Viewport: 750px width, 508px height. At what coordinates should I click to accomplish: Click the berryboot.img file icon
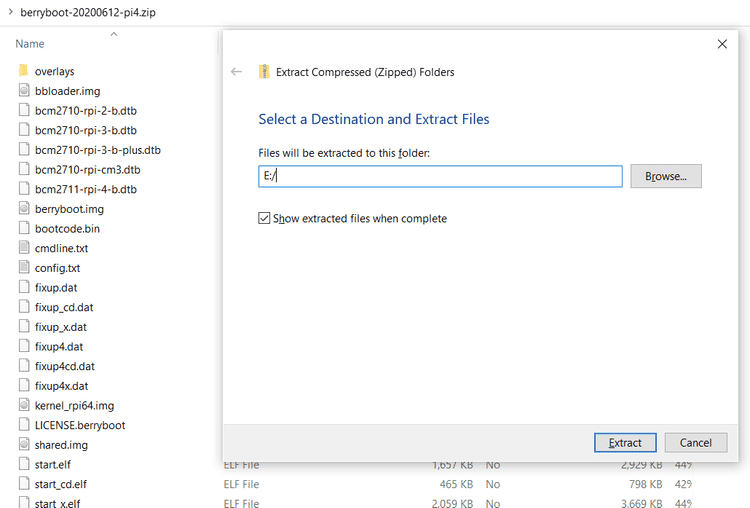[25, 209]
